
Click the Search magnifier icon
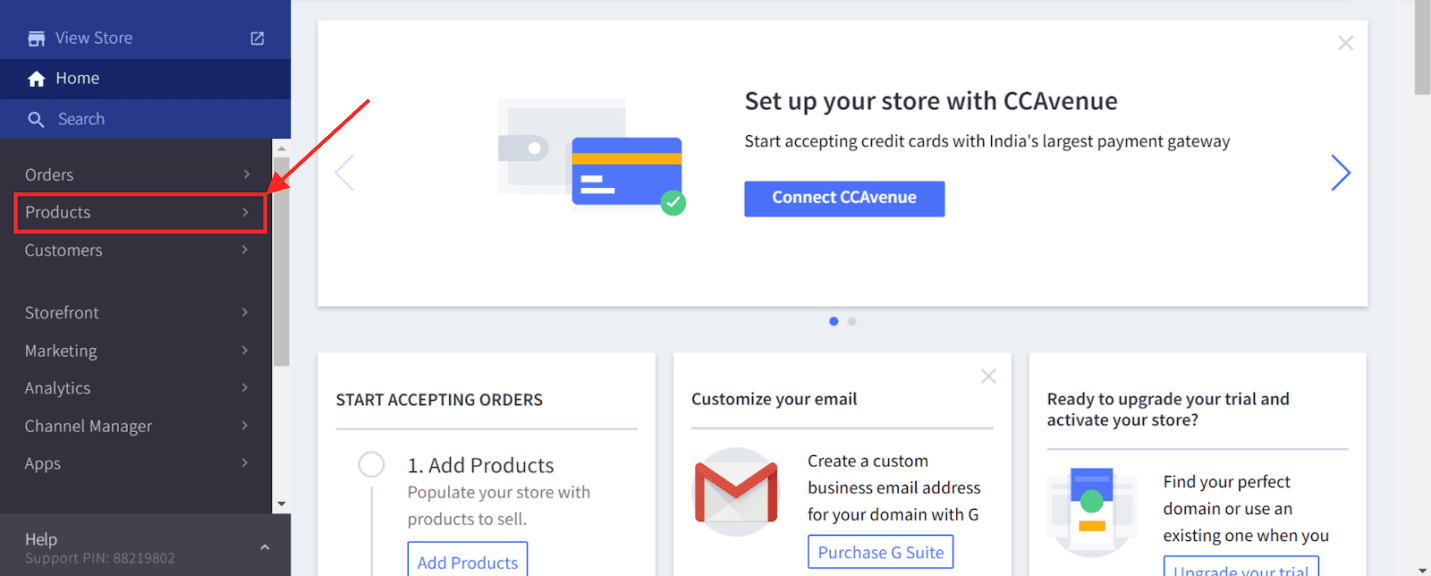(36, 119)
